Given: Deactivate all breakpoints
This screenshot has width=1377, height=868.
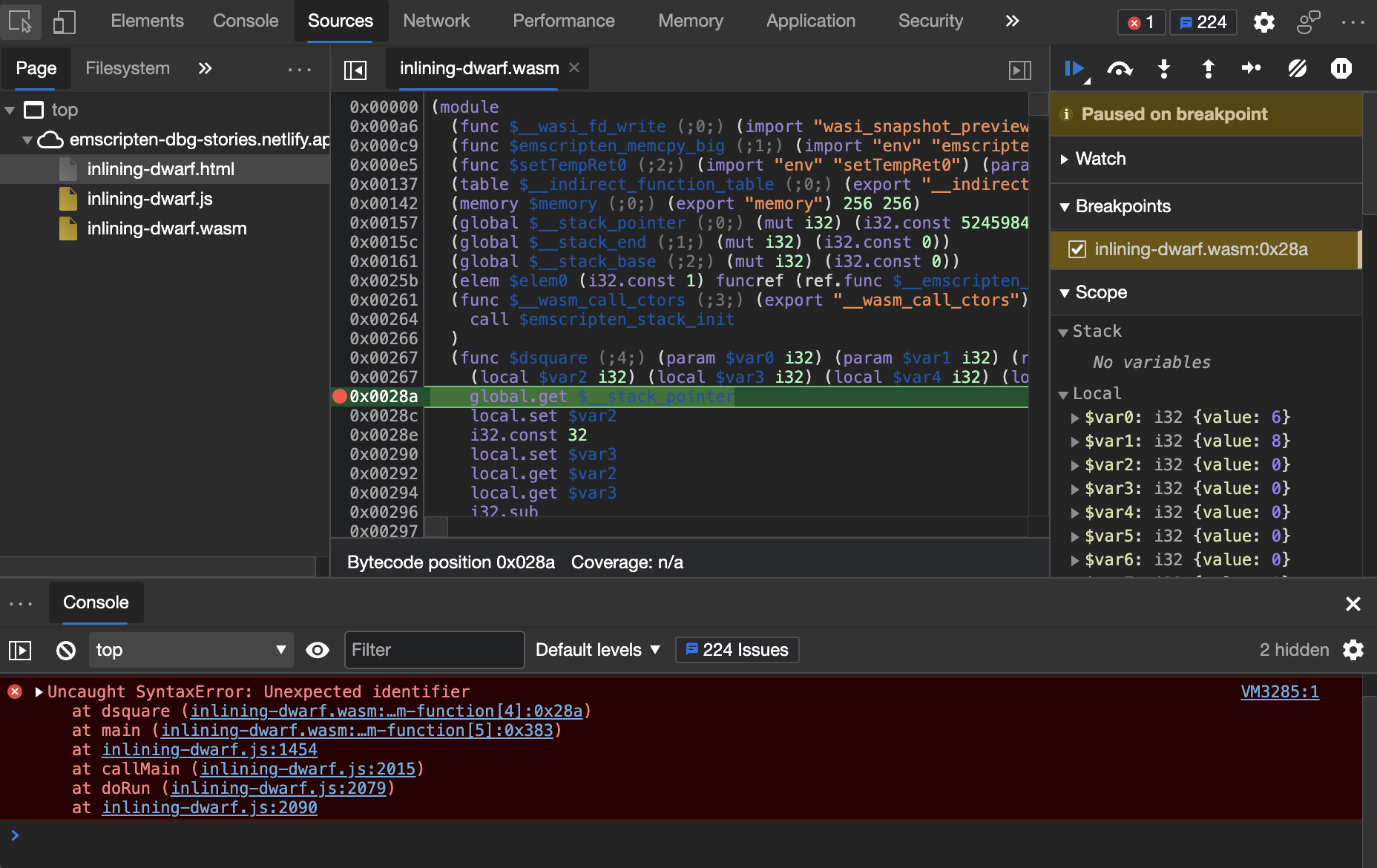Looking at the screenshot, I should (x=1297, y=68).
